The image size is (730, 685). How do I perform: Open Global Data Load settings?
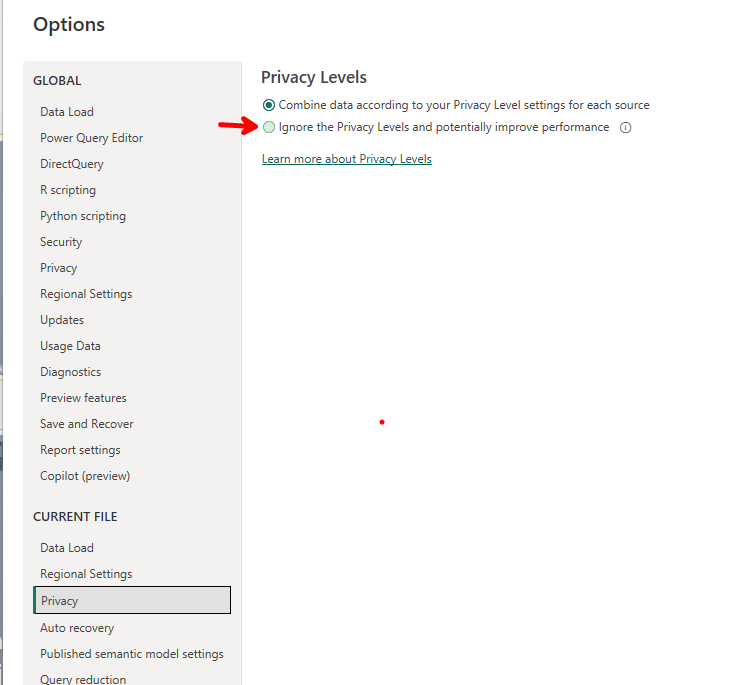(x=67, y=112)
